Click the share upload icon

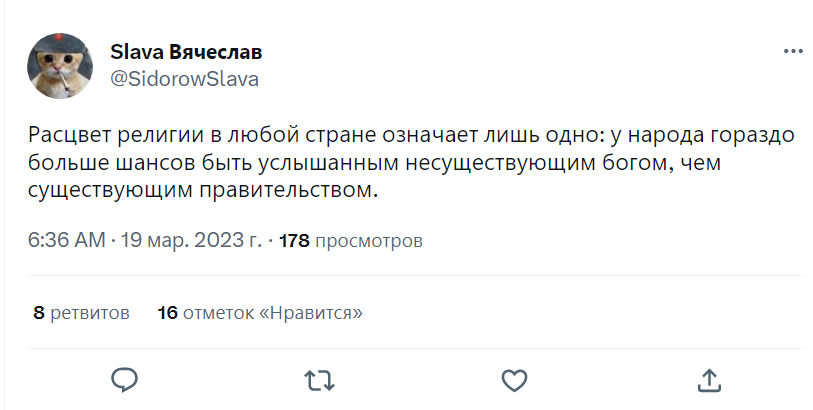[708, 380]
